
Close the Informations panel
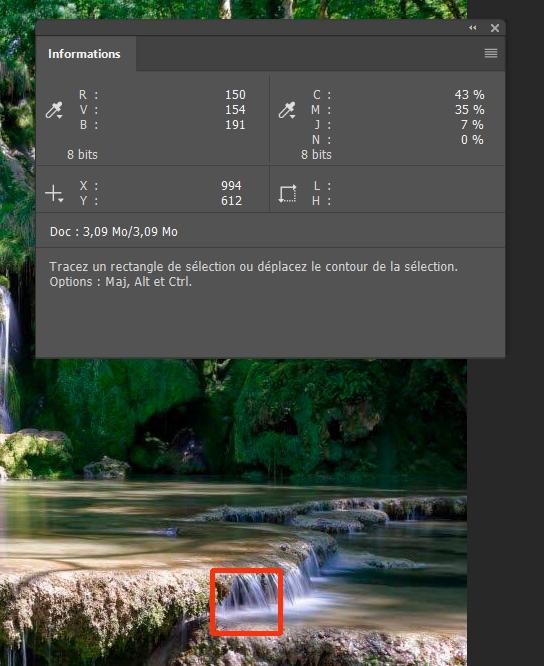[495, 28]
